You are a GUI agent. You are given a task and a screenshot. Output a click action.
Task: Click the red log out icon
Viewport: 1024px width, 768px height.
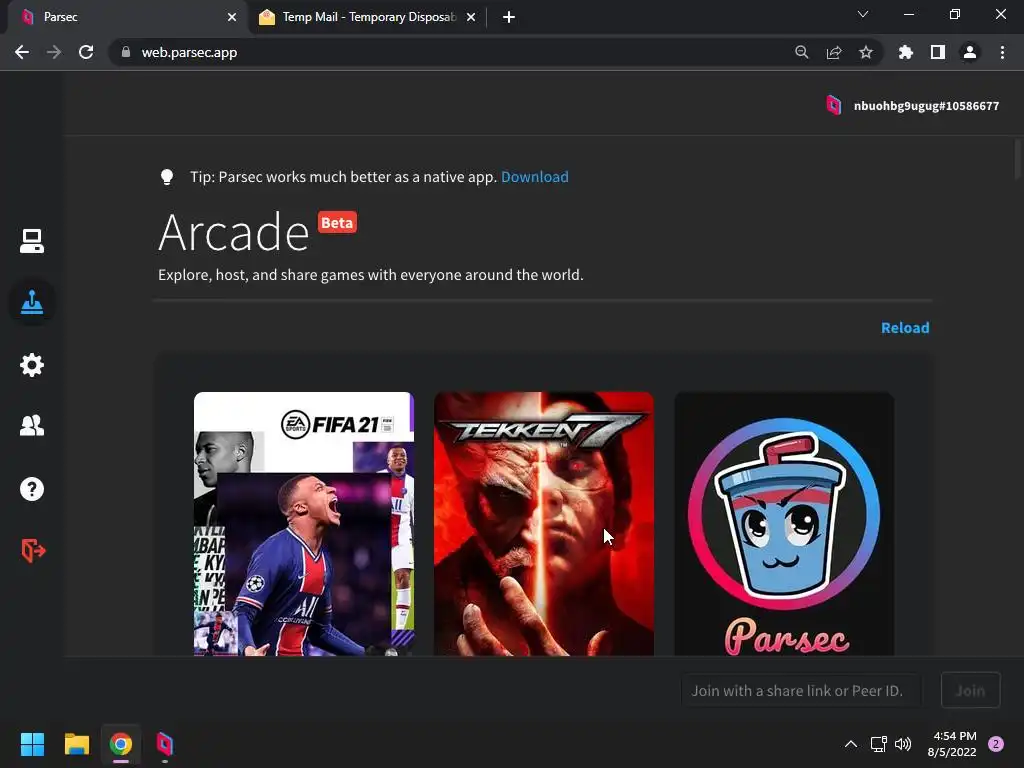[x=33, y=551]
